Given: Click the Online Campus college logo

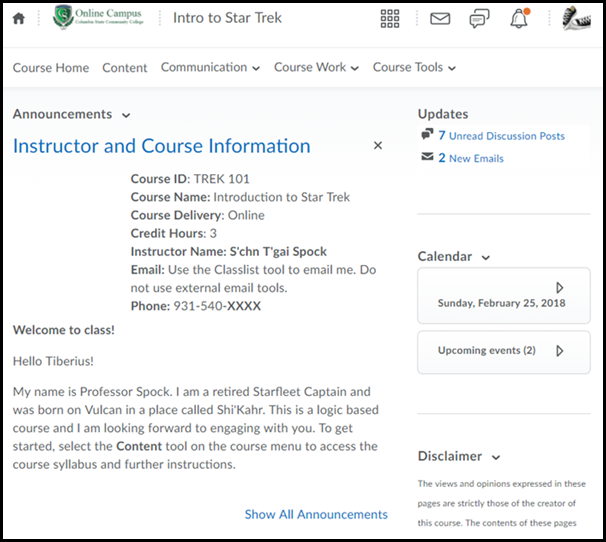Looking at the screenshot, I should coord(98,17).
